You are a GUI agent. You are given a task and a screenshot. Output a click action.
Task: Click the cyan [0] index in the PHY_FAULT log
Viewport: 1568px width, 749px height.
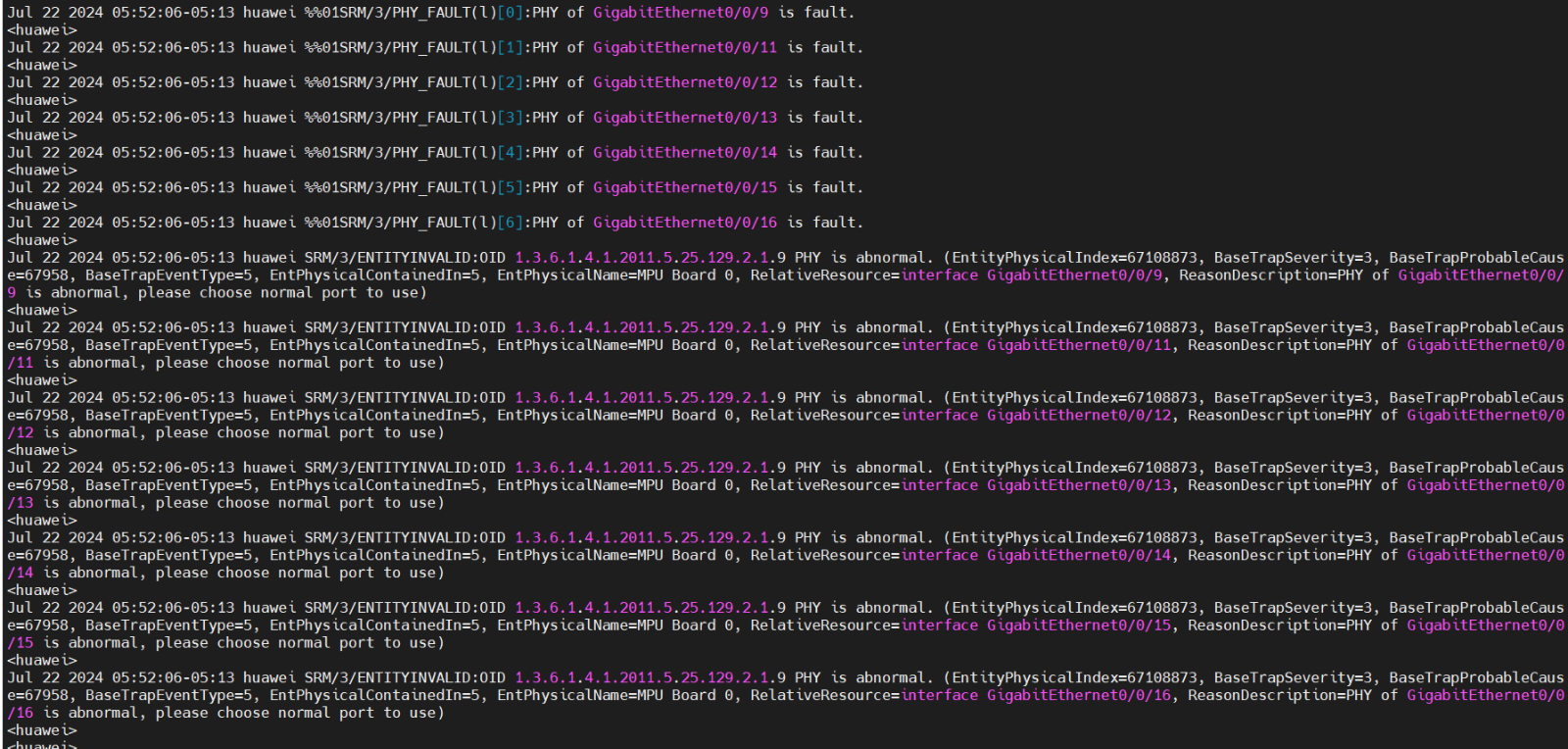pyautogui.click(x=510, y=13)
